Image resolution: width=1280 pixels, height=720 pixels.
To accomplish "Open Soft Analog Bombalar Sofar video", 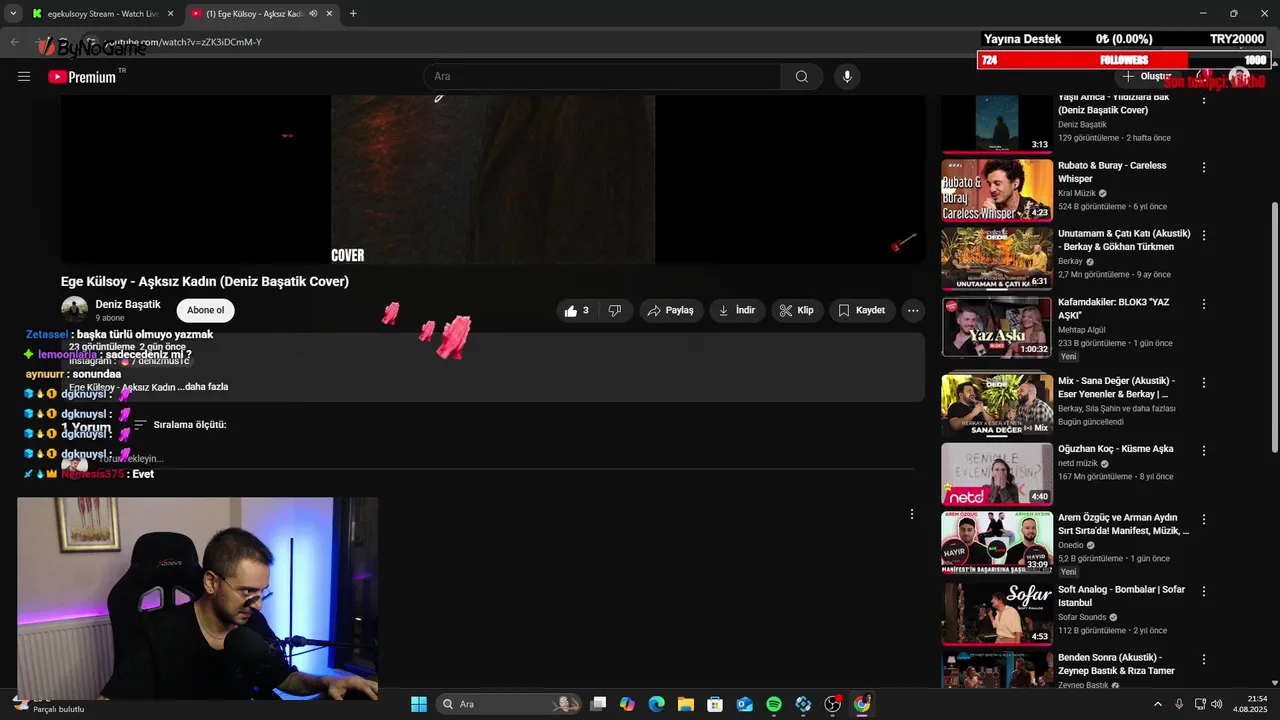I will [x=997, y=613].
